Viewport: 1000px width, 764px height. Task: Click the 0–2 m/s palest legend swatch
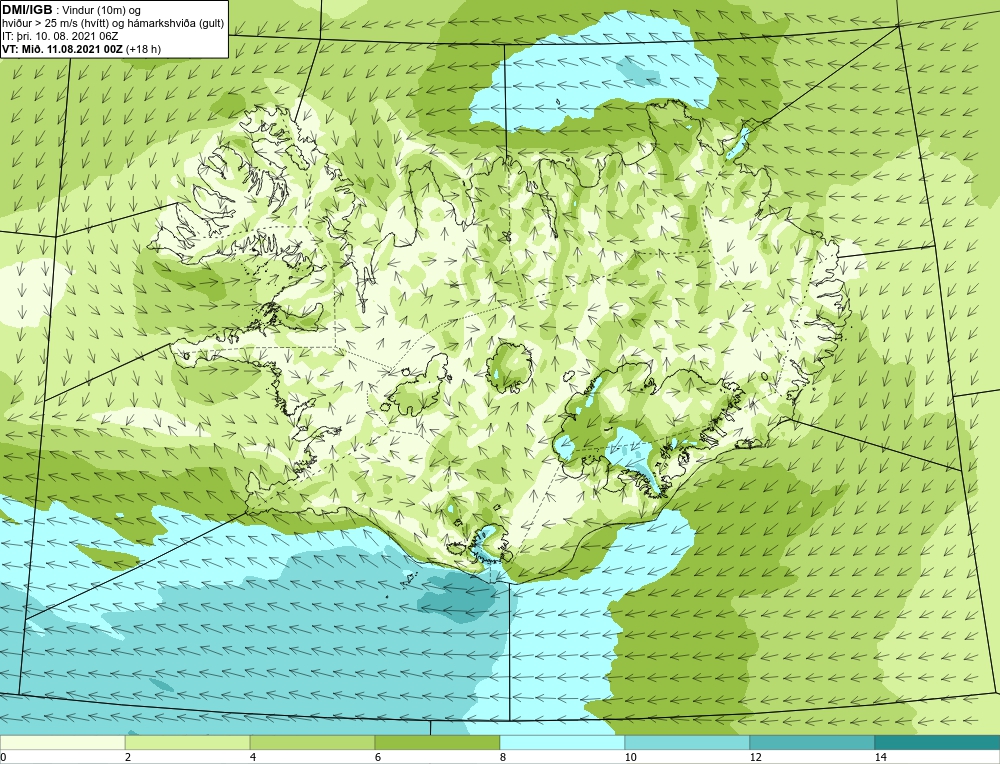62,742
